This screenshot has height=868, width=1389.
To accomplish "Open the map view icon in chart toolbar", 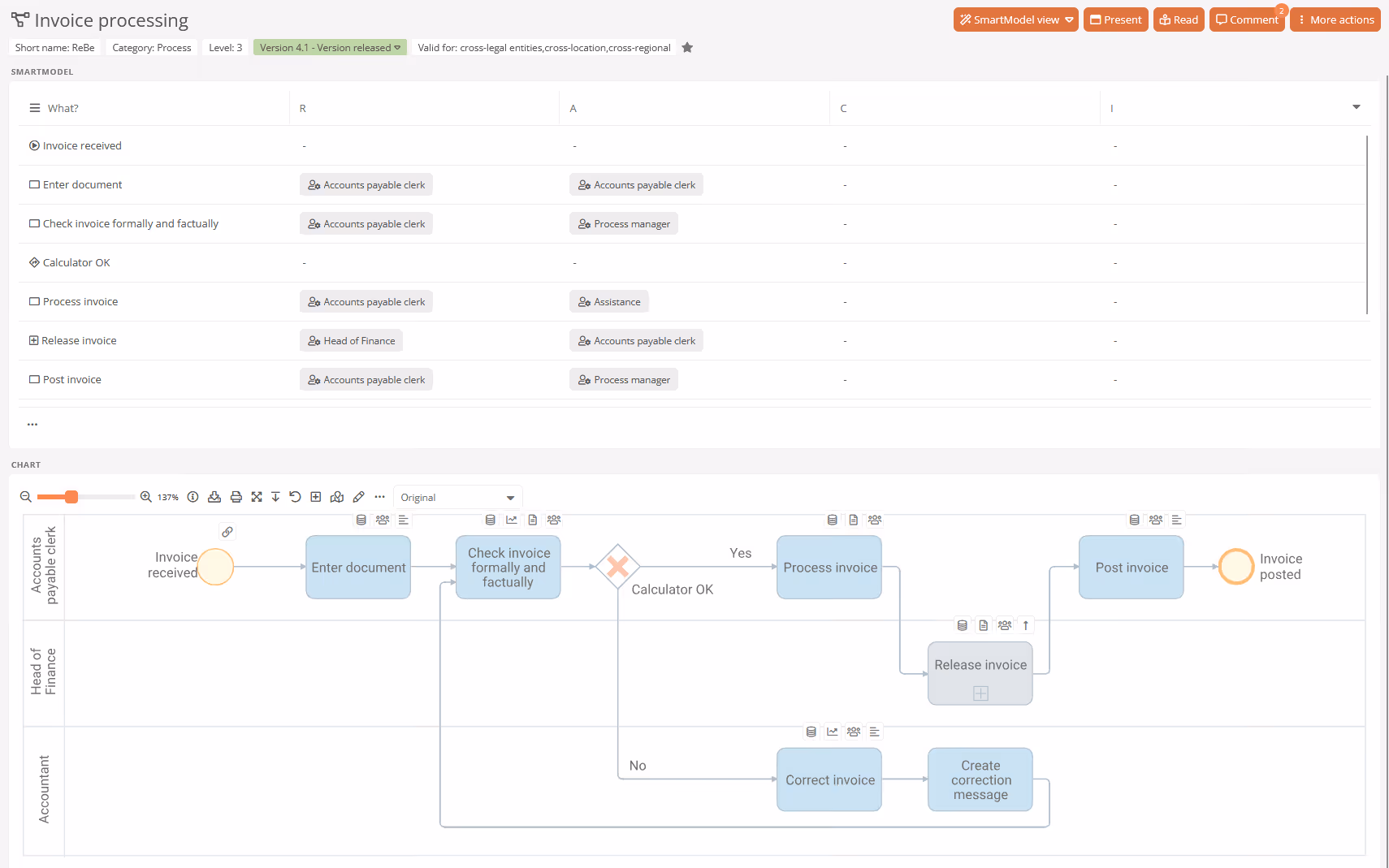I will [337, 497].
